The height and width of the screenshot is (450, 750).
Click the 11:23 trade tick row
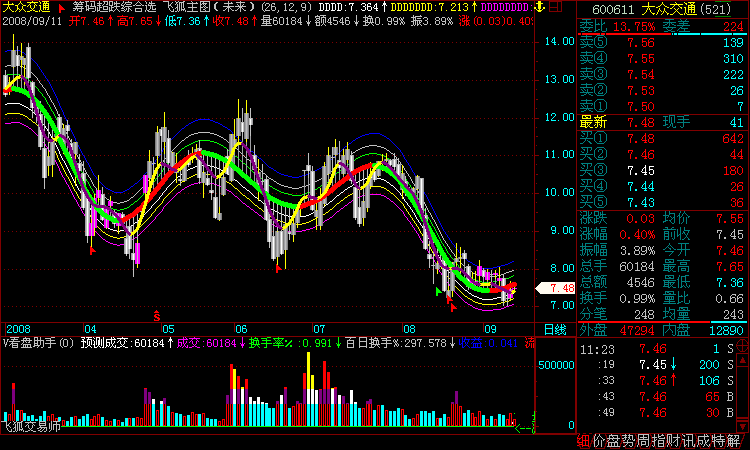coord(657,349)
